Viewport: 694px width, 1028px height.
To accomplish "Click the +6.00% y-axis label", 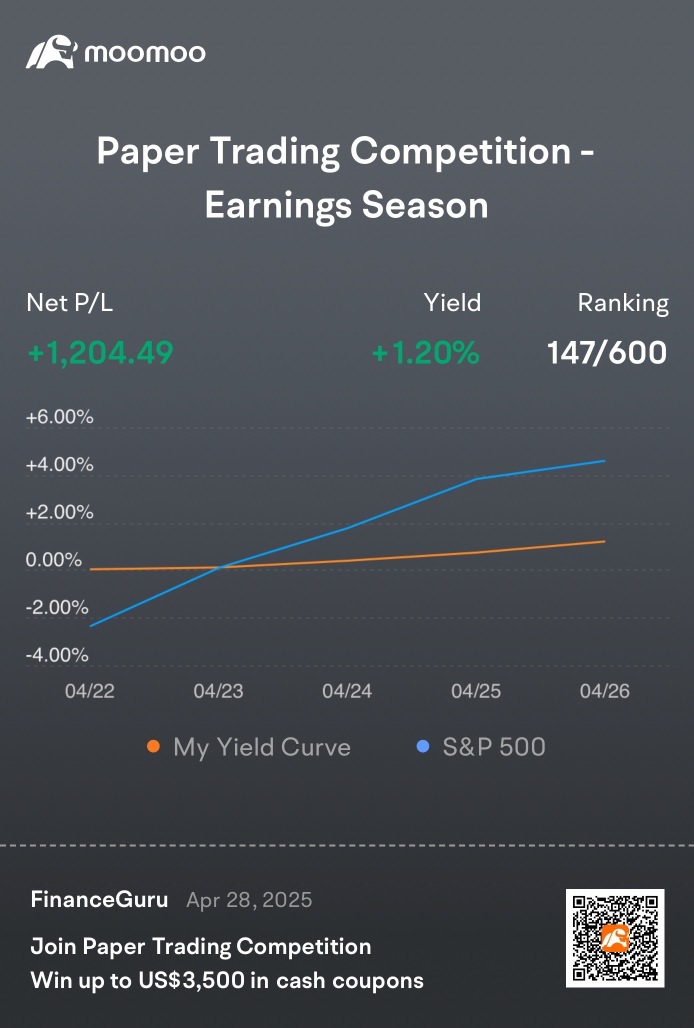I will 60,417.
